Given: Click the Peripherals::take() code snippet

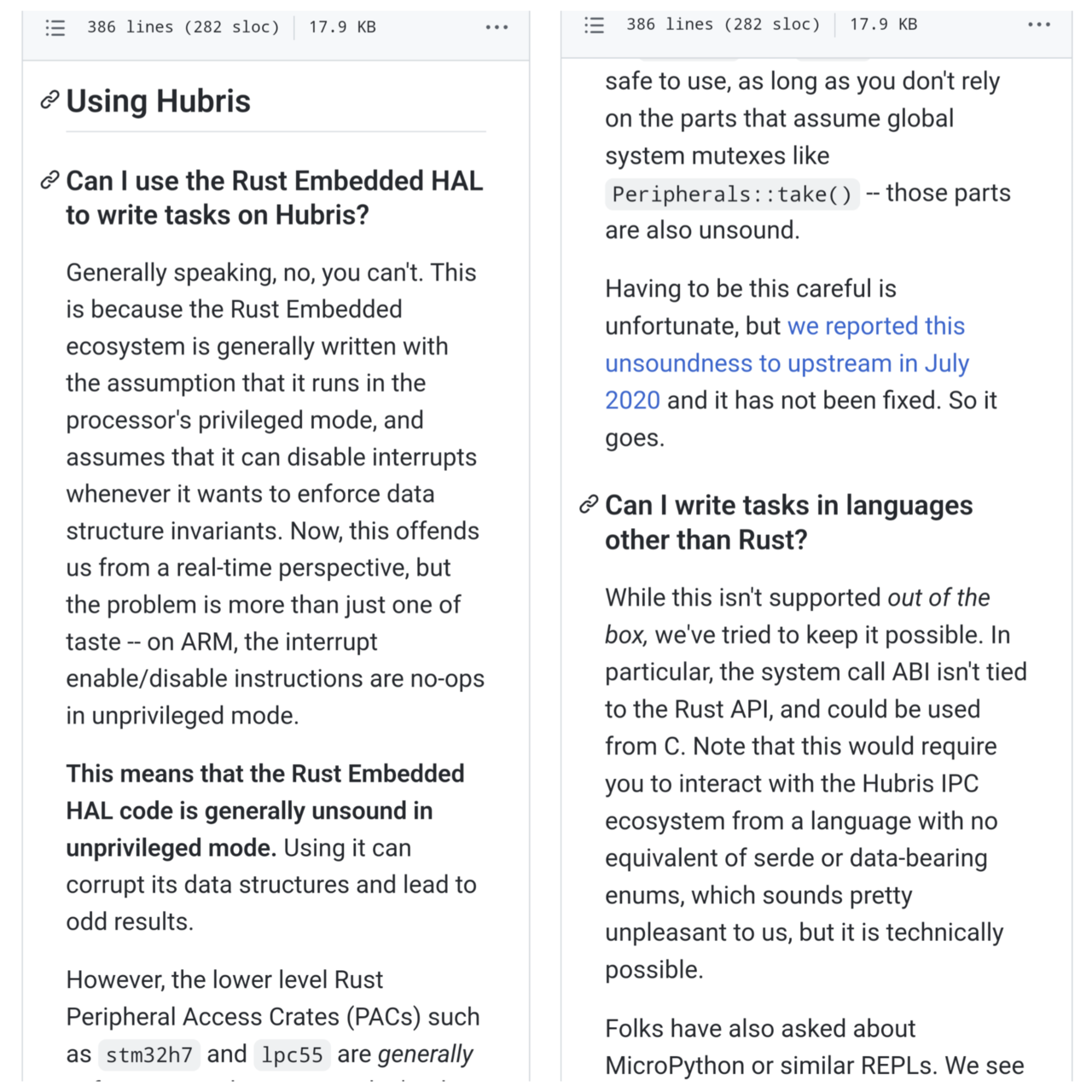Looking at the screenshot, I should 732,195.
